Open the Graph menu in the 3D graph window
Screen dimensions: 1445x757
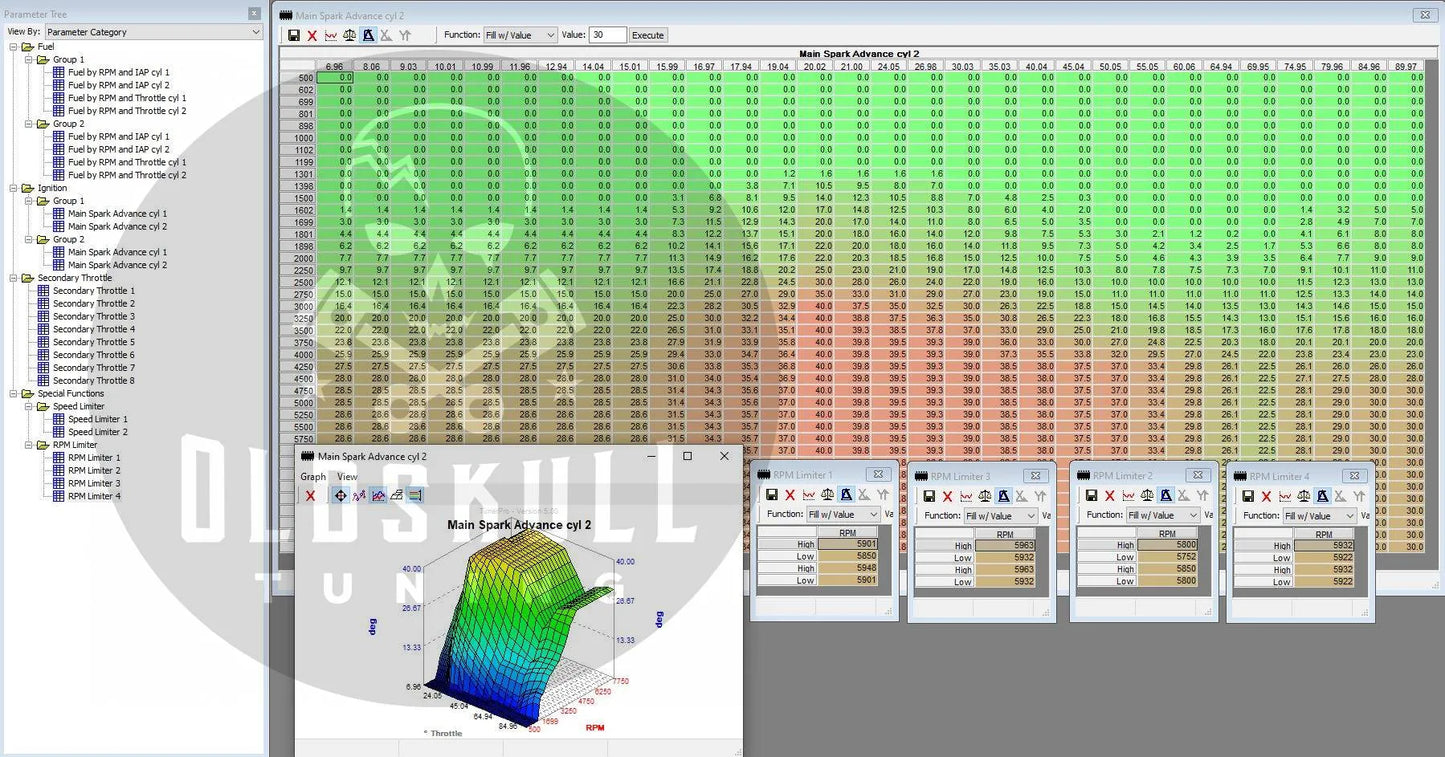pos(313,477)
